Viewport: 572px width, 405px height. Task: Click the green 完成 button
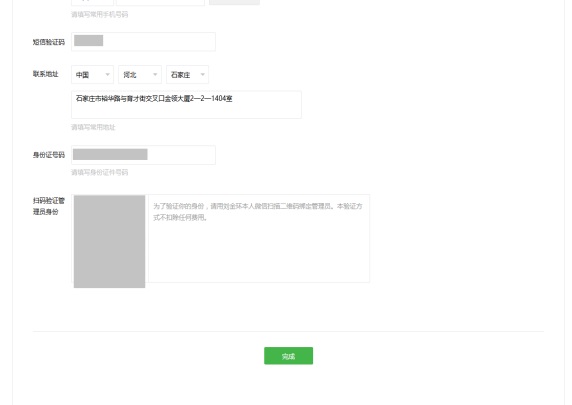pyautogui.click(x=288, y=356)
